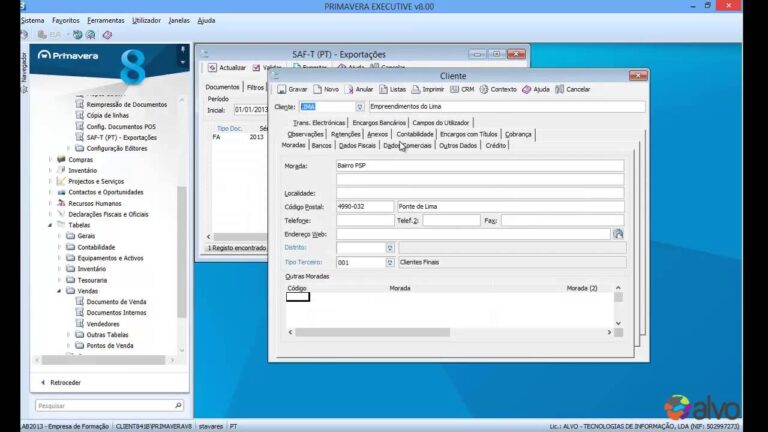Click the pin icon on Primavera navigator header
Screen dimensions: 768x432
coord(183,49)
